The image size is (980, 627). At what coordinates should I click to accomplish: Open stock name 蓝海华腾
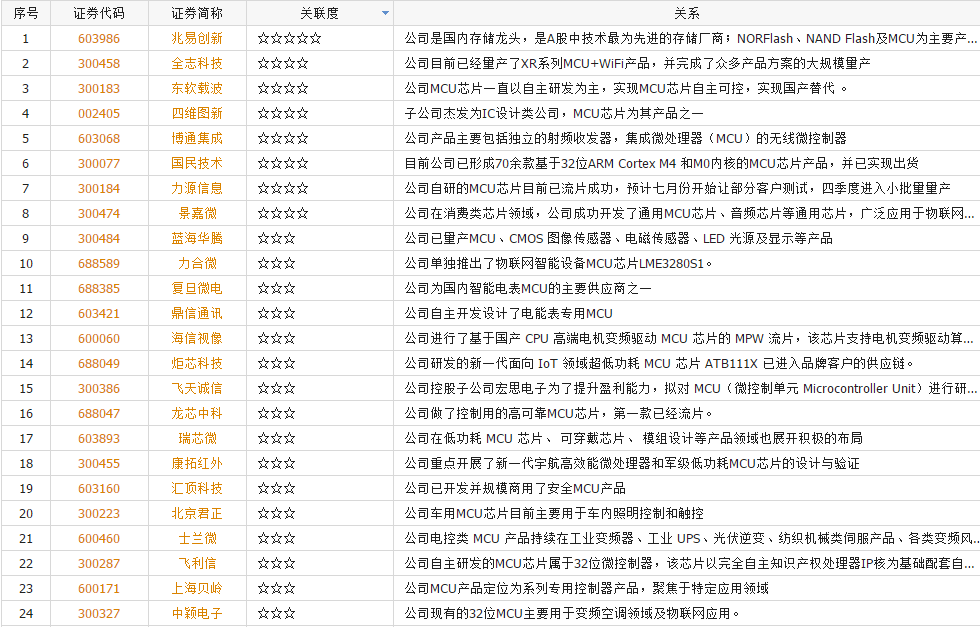[197, 238]
